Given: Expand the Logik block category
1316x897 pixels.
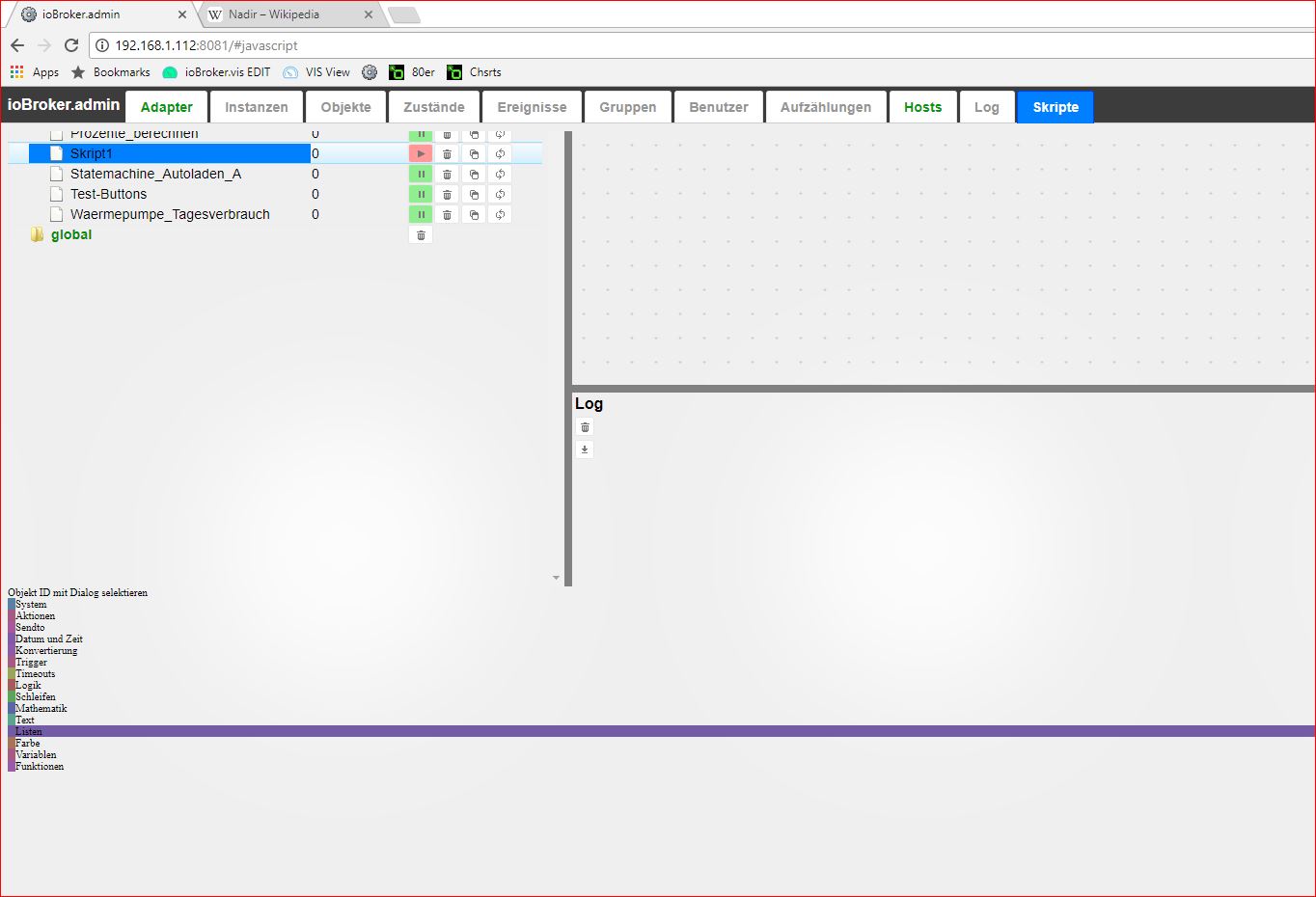Looking at the screenshot, I should [28, 685].
